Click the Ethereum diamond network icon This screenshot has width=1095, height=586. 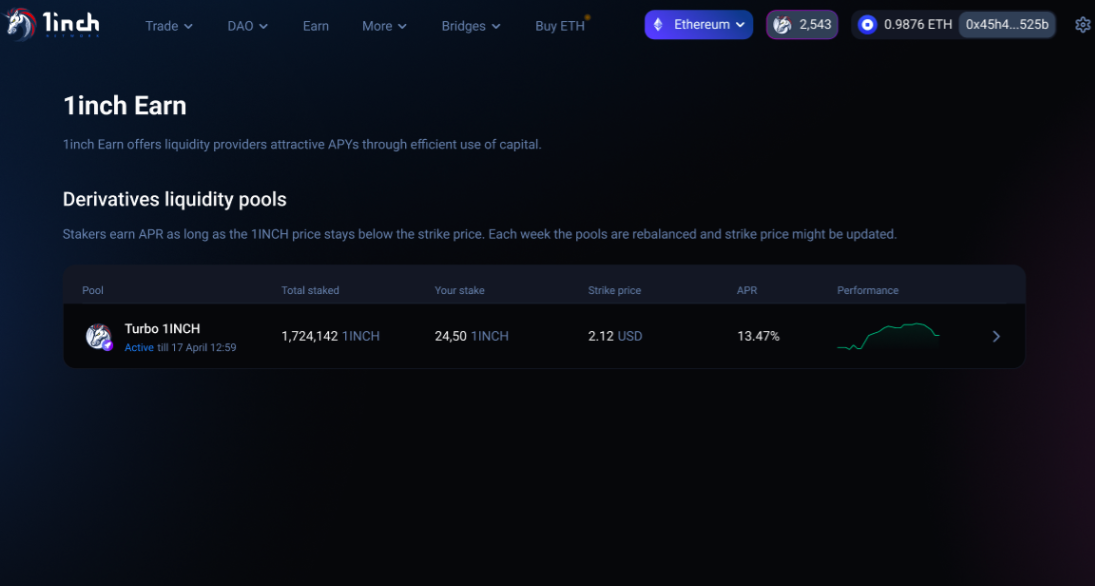pos(658,25)
